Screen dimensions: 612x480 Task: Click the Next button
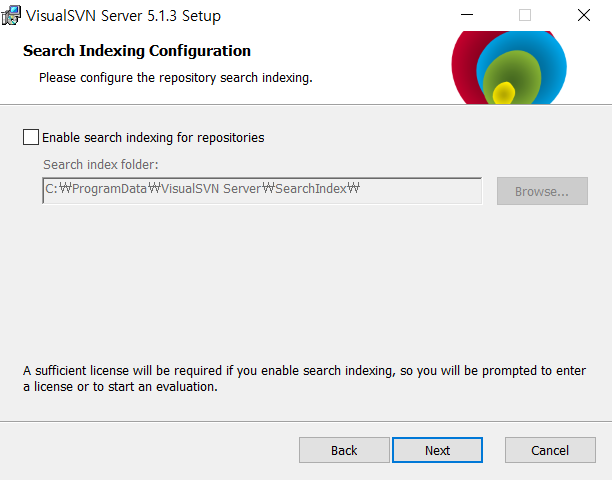[437, 450]
